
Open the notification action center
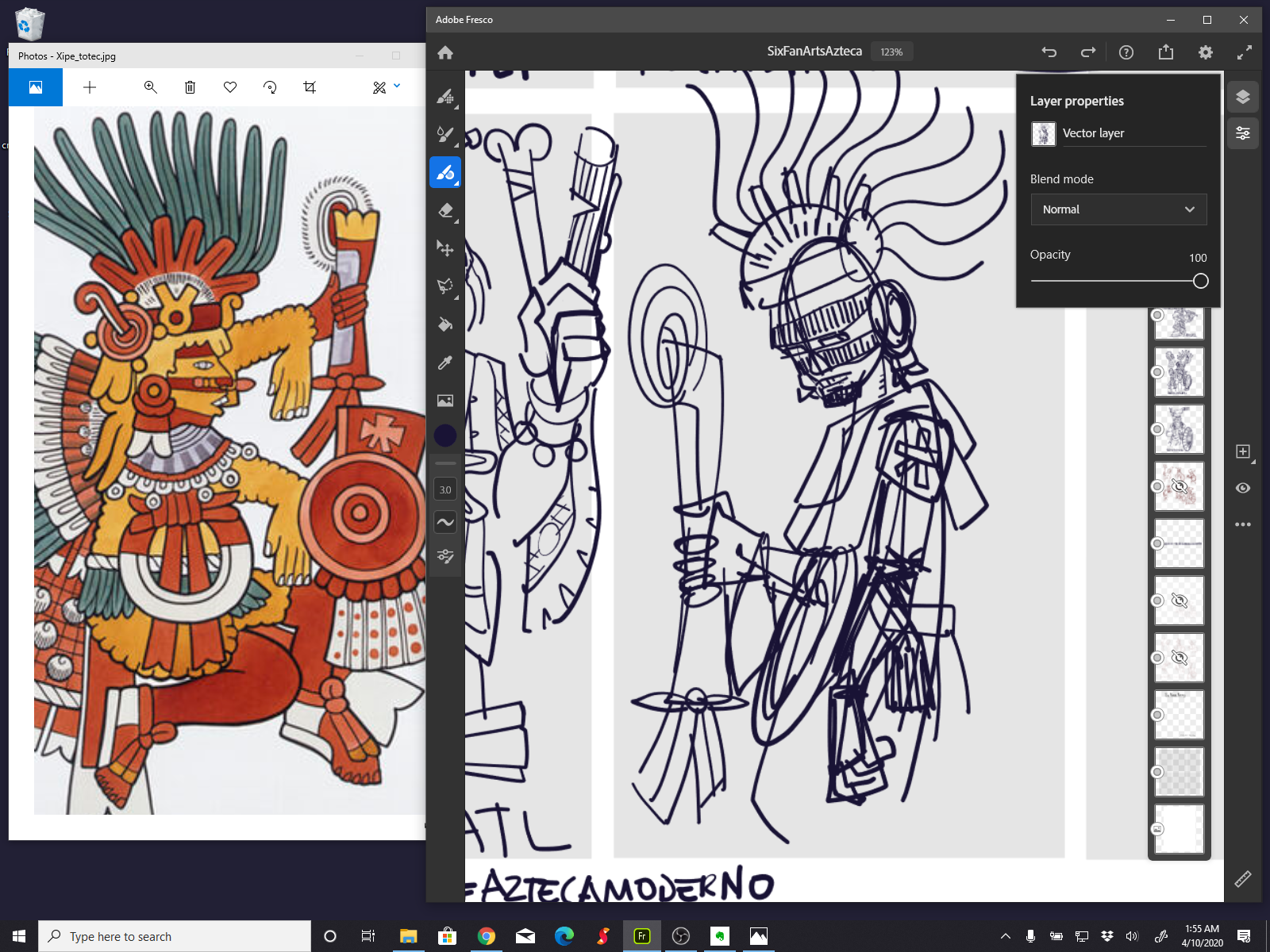pos(1244,936)
